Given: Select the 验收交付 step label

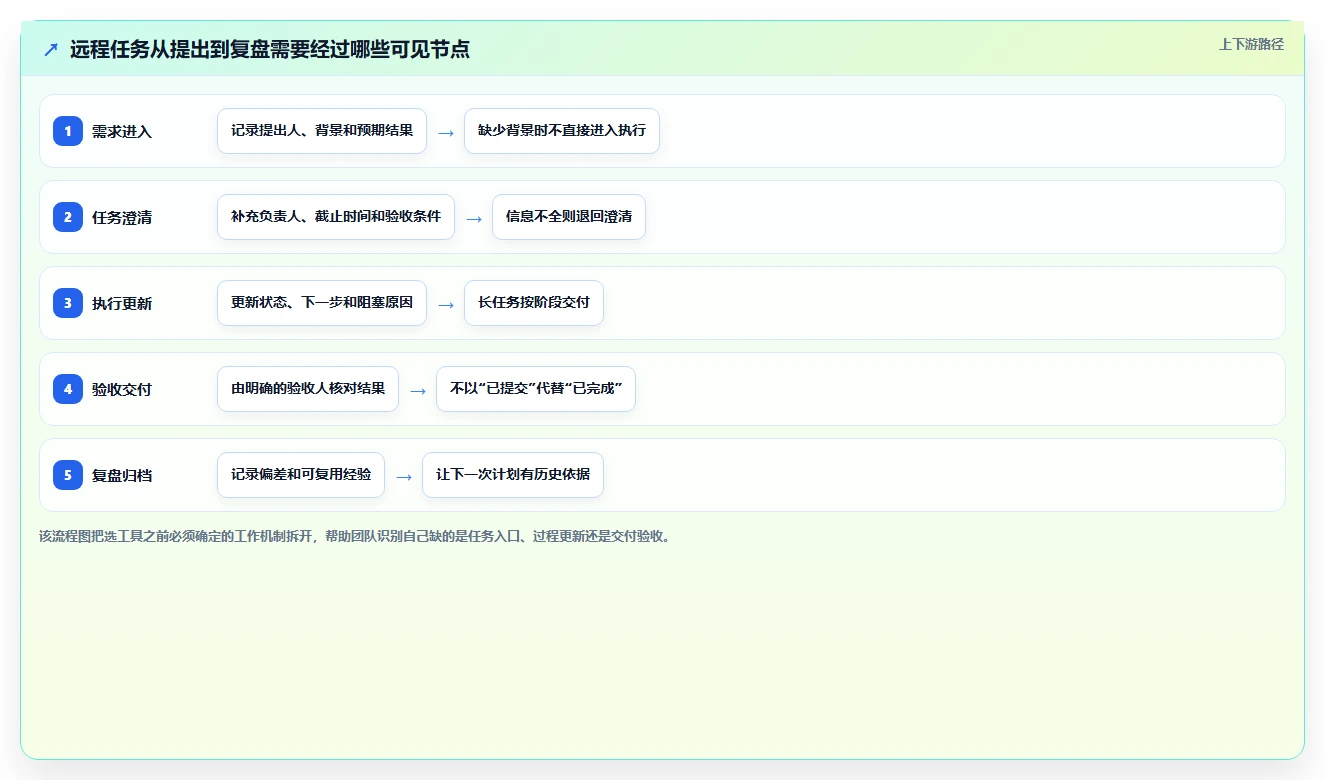Looking at the screenshot, I should [x=122, y=389].
